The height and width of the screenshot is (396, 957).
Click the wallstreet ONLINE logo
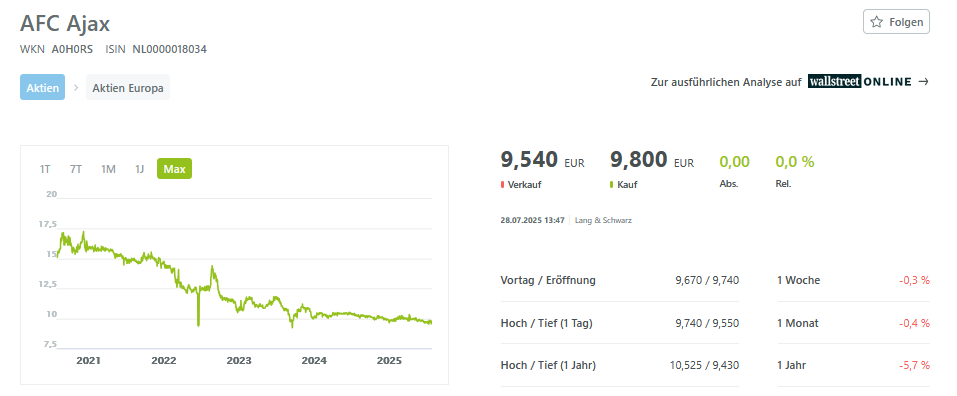click(859, 82)
